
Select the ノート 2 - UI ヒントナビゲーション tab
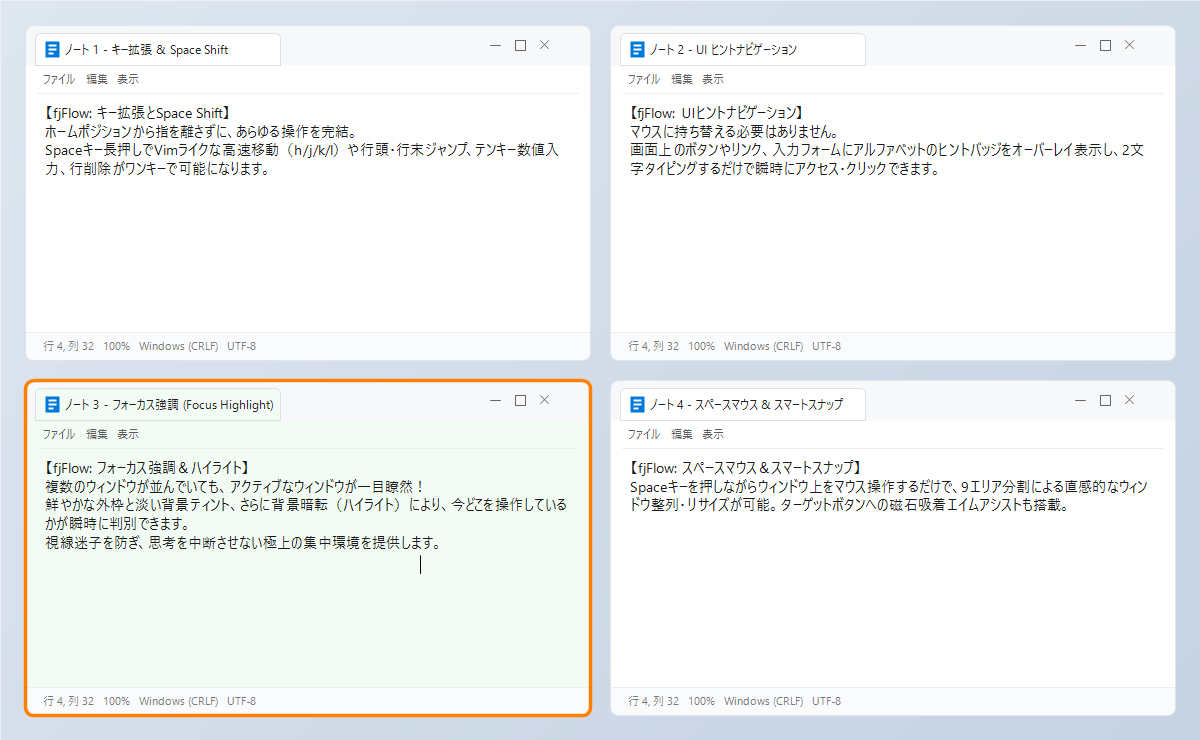click(x=743, y=50)
